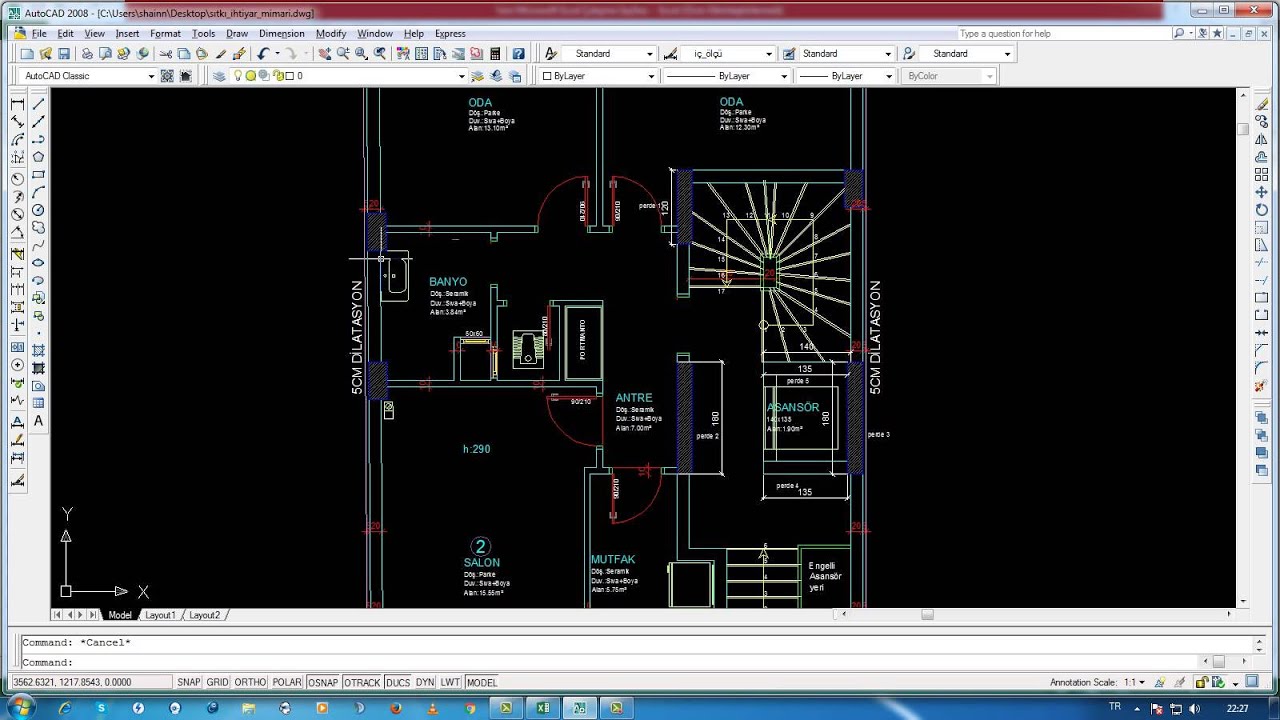
Task: Choose the Radius dimension tool
Action: (x=17, y=178)
